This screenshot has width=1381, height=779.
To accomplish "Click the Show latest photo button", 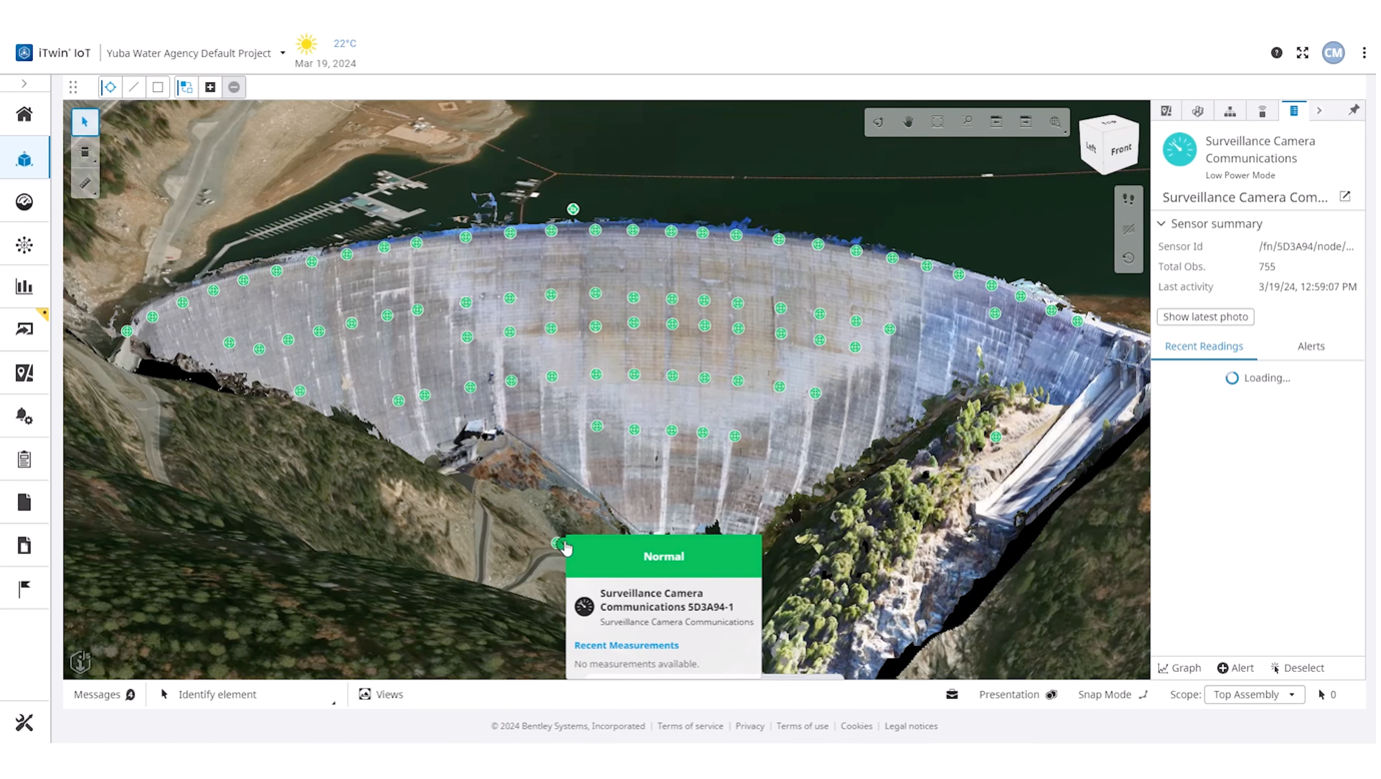I will [x=1205, y=317].
